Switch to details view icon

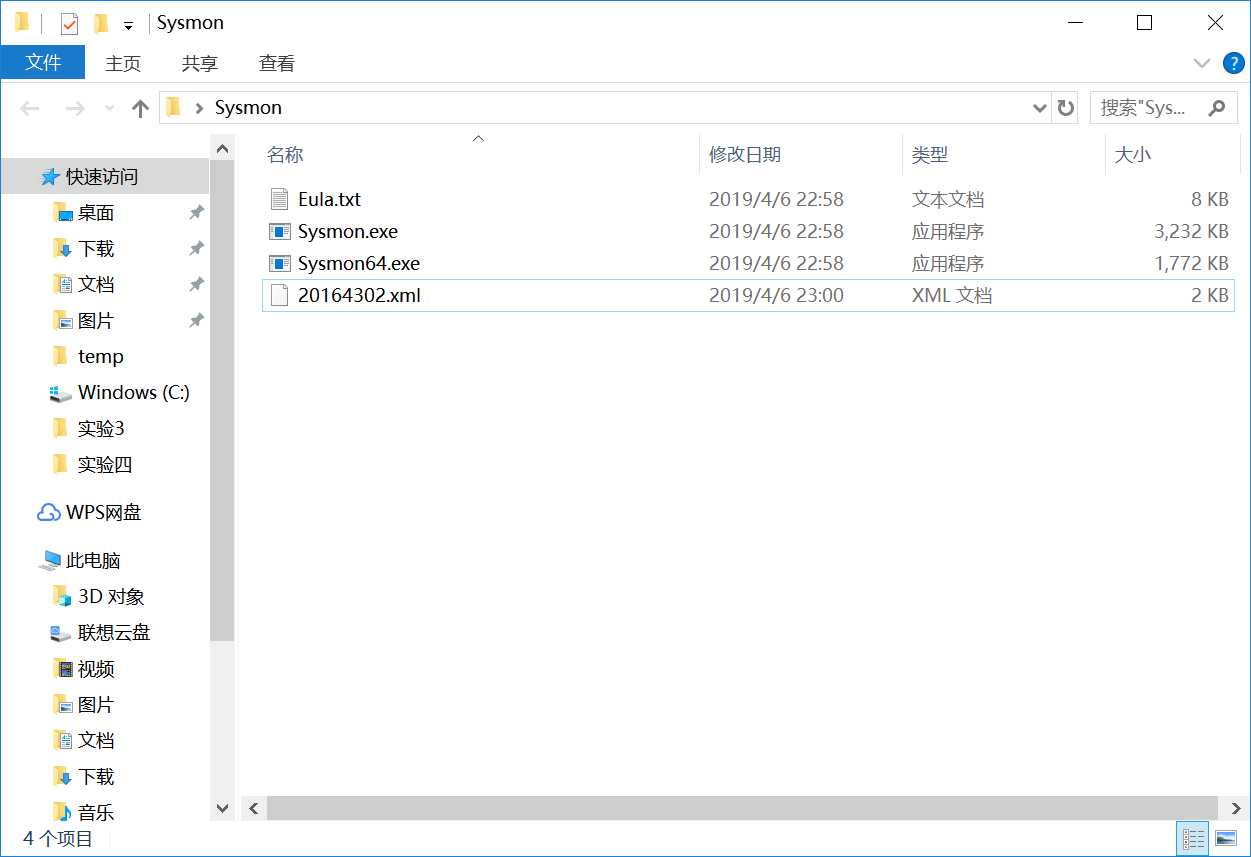coord(1194,839)
